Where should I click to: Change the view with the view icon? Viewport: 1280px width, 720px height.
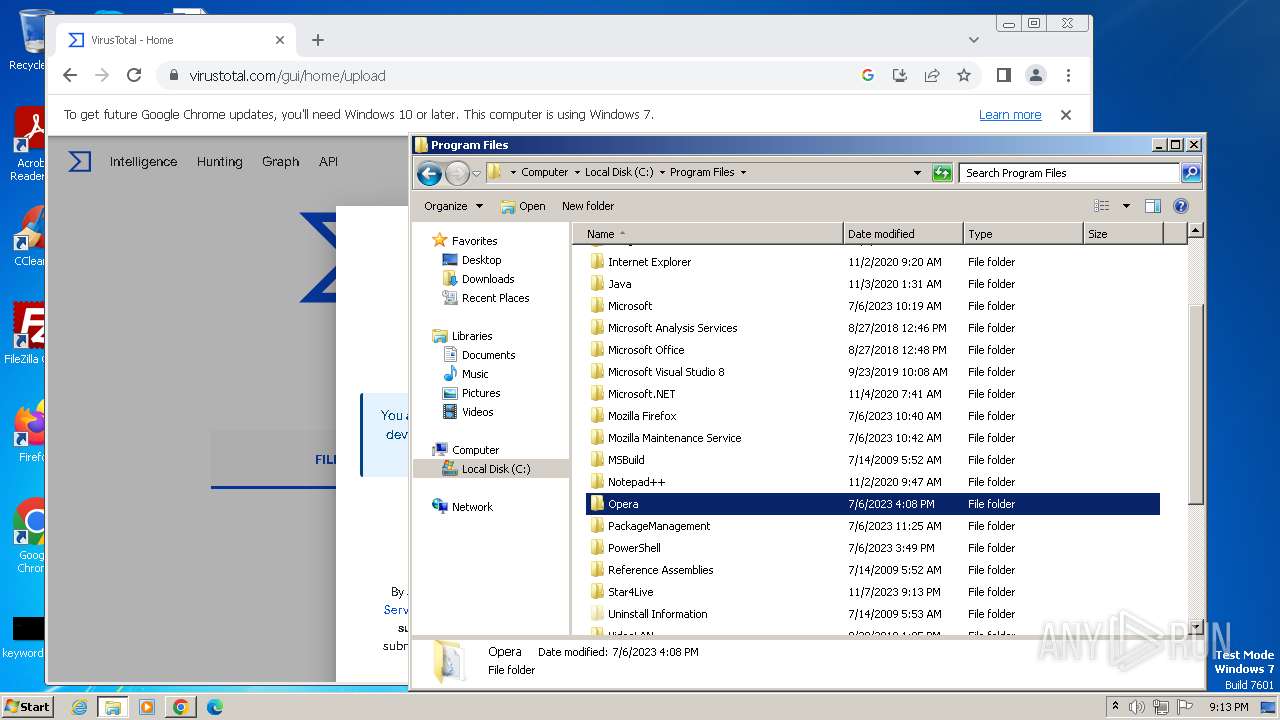click(x=1102, y=206)
